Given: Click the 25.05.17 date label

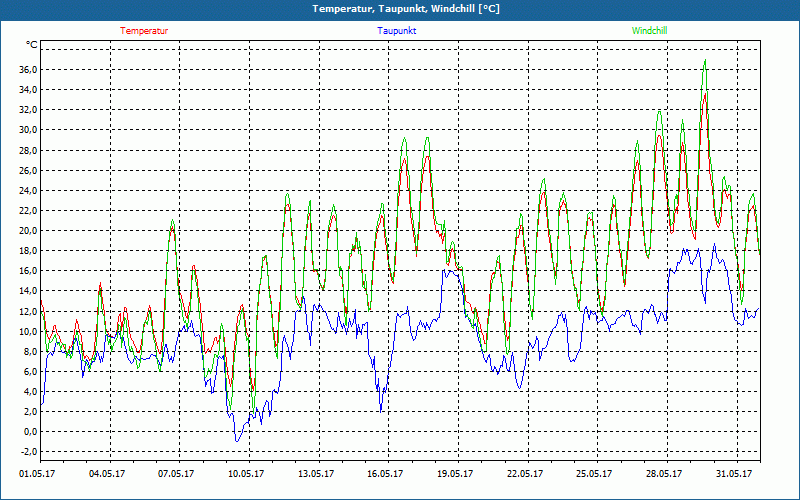Looking at the screenshot, I should [x=594, y=474].
